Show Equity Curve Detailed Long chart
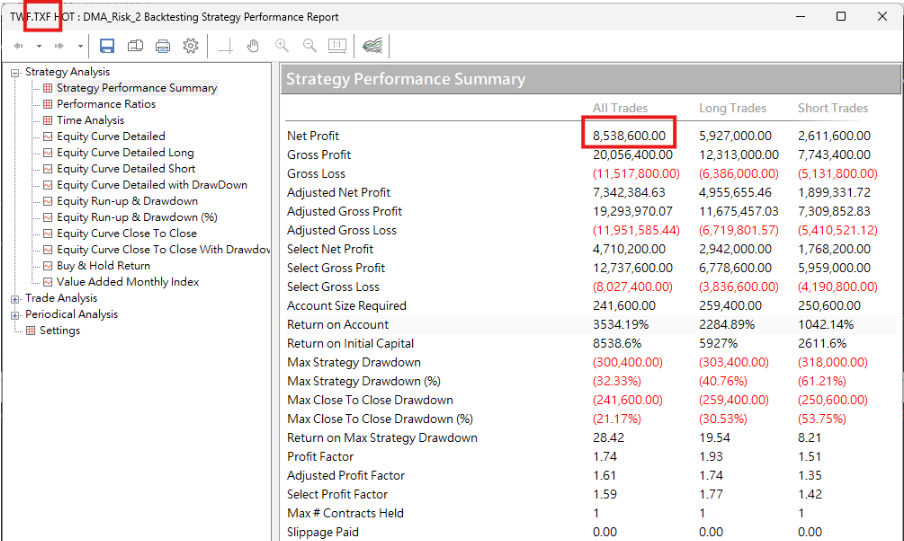The height and width of the screenshot is (541, 904). (125, 152)
